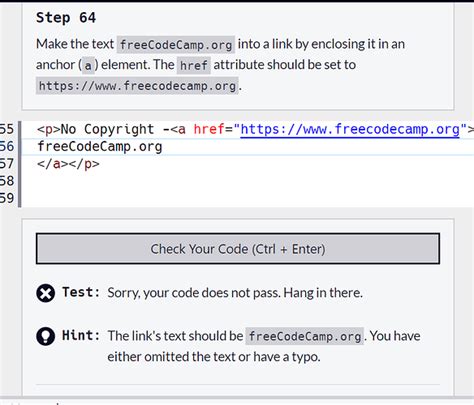Click the closing </a></p> tags on line 57

[68, 164]
